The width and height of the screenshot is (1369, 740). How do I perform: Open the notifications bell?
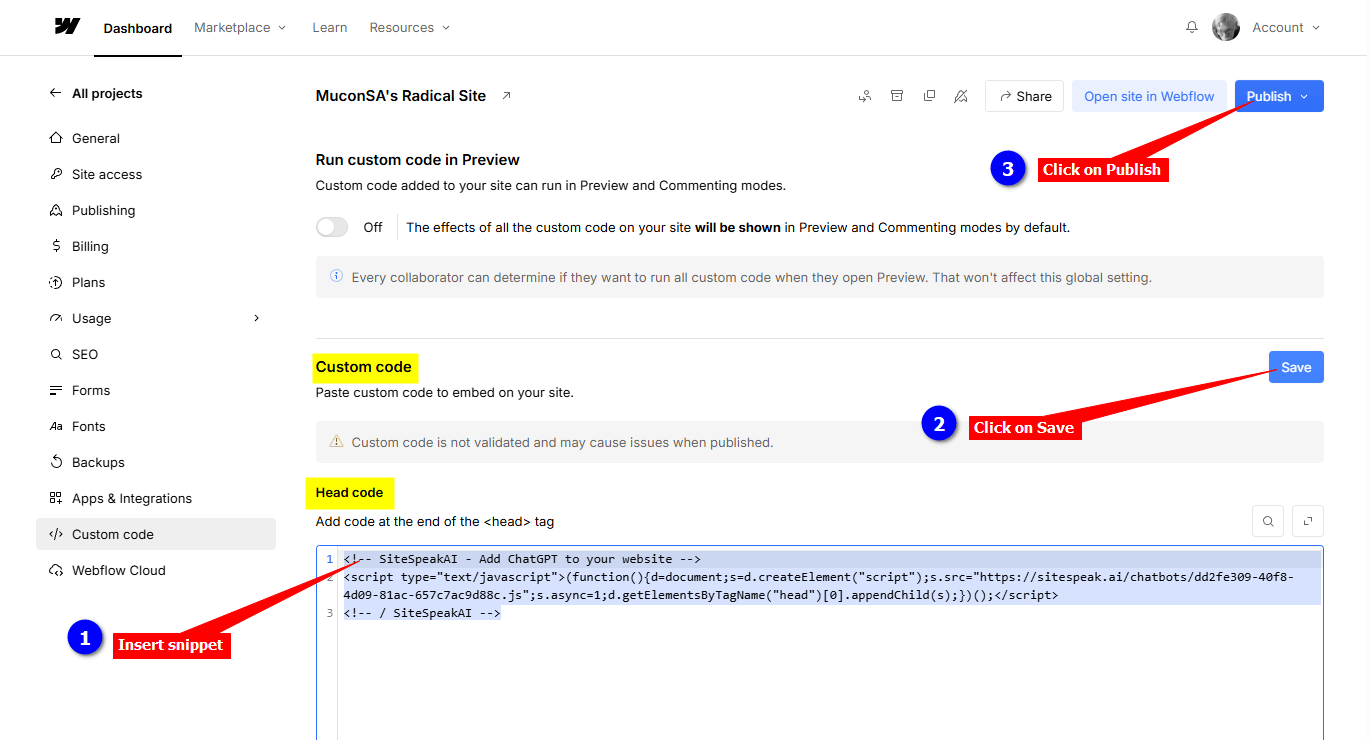[x=1191, y=27]
